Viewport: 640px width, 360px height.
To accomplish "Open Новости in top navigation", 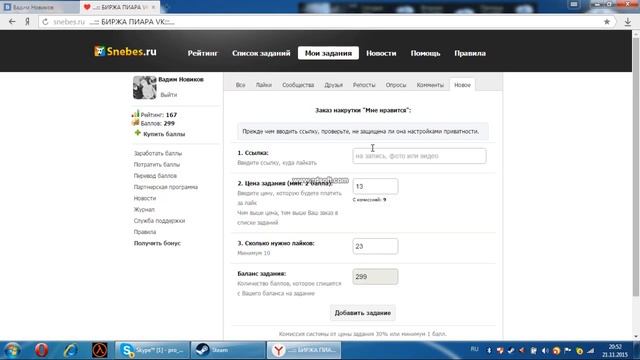I will (381, 53).
